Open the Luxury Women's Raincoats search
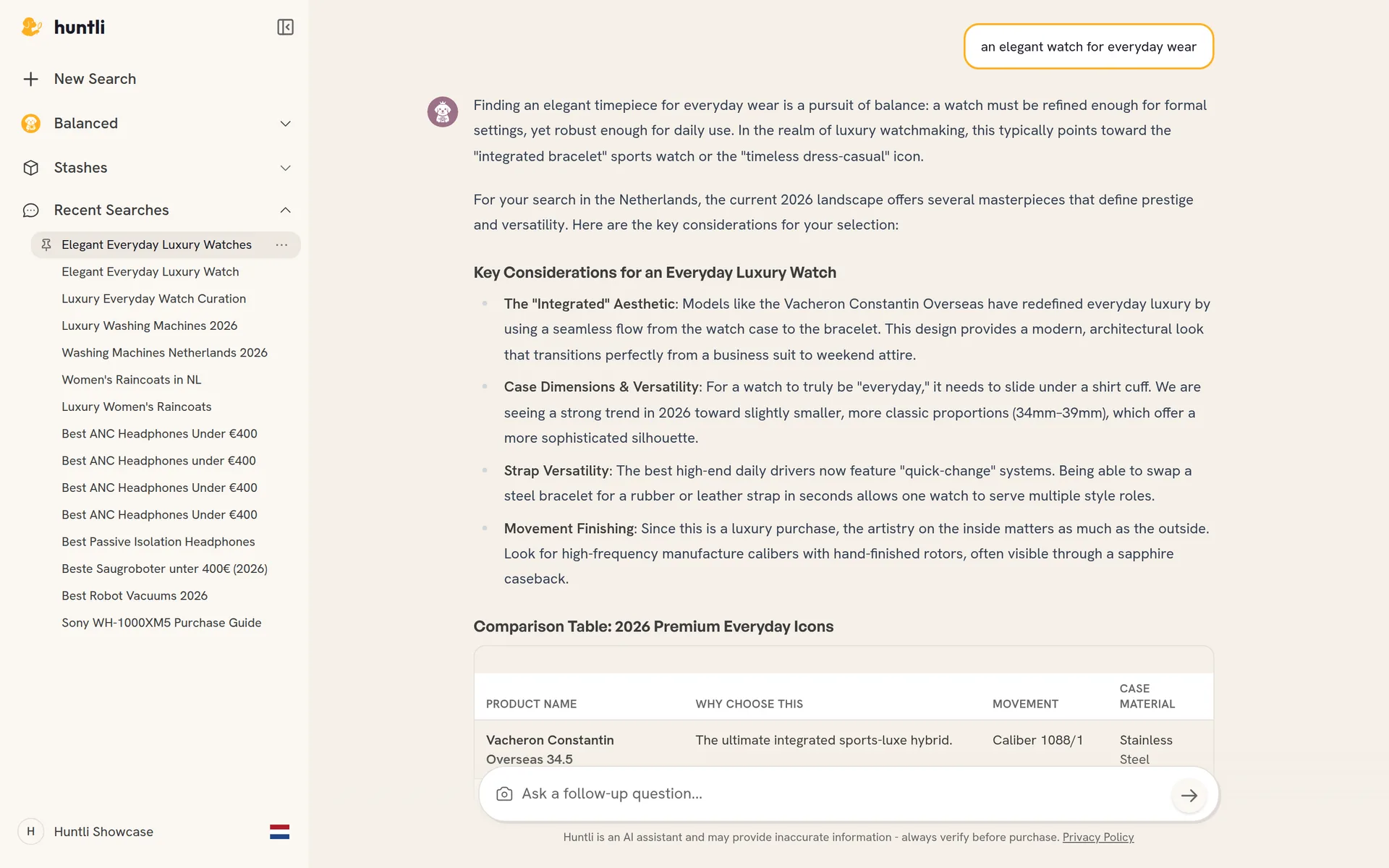Screen dimensions: 1389x868 136,407
